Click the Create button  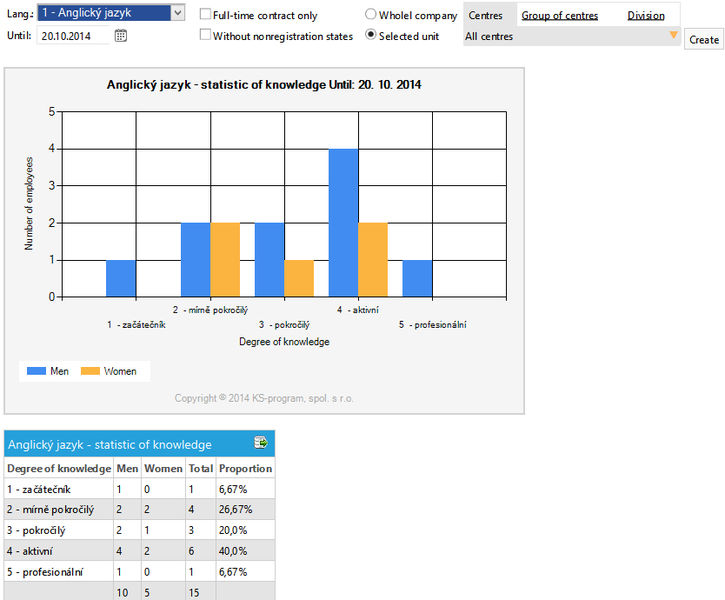[704, 40]
